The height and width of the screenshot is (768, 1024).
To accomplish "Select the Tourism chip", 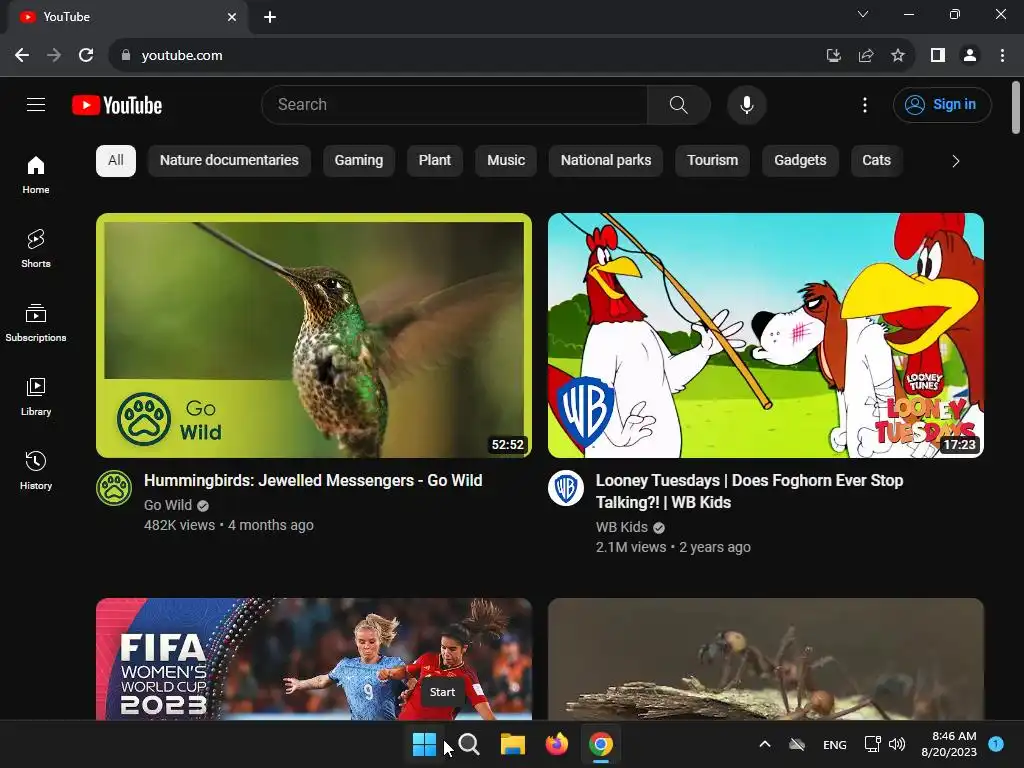I will 712,161.
